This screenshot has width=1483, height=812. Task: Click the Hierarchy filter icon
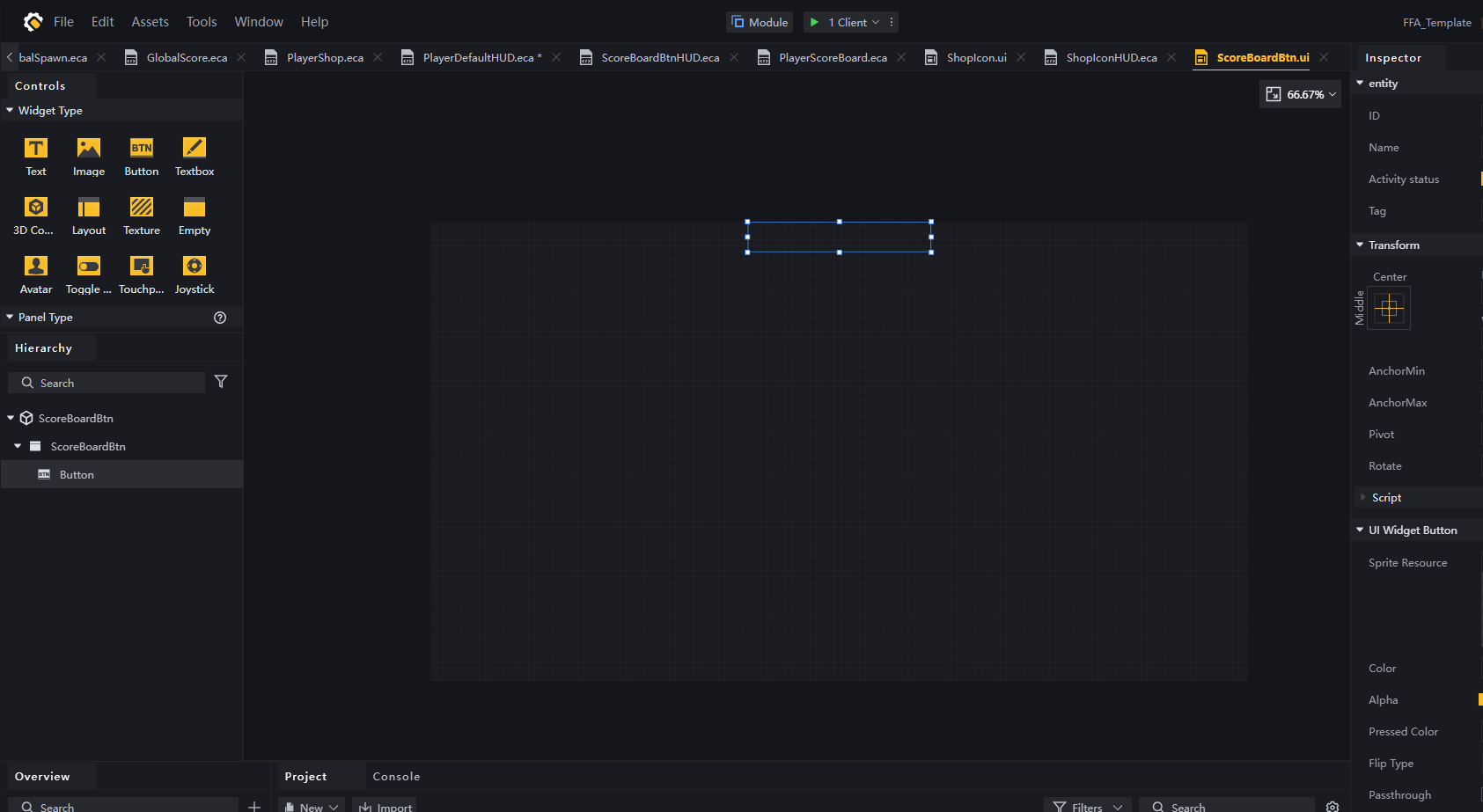coord(221,382)
